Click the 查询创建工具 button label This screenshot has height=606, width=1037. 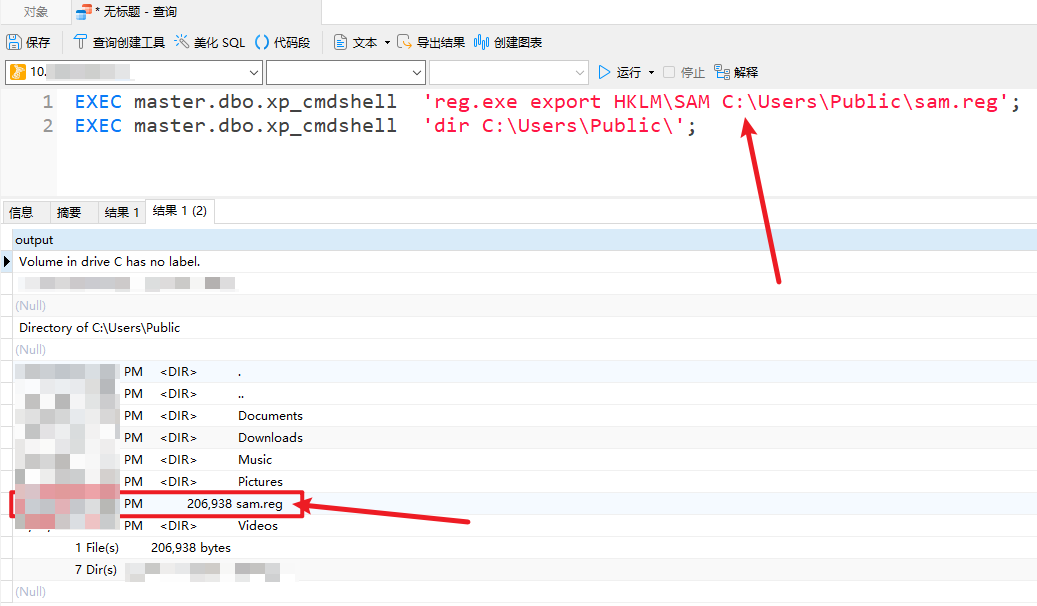tap(128, 42)
